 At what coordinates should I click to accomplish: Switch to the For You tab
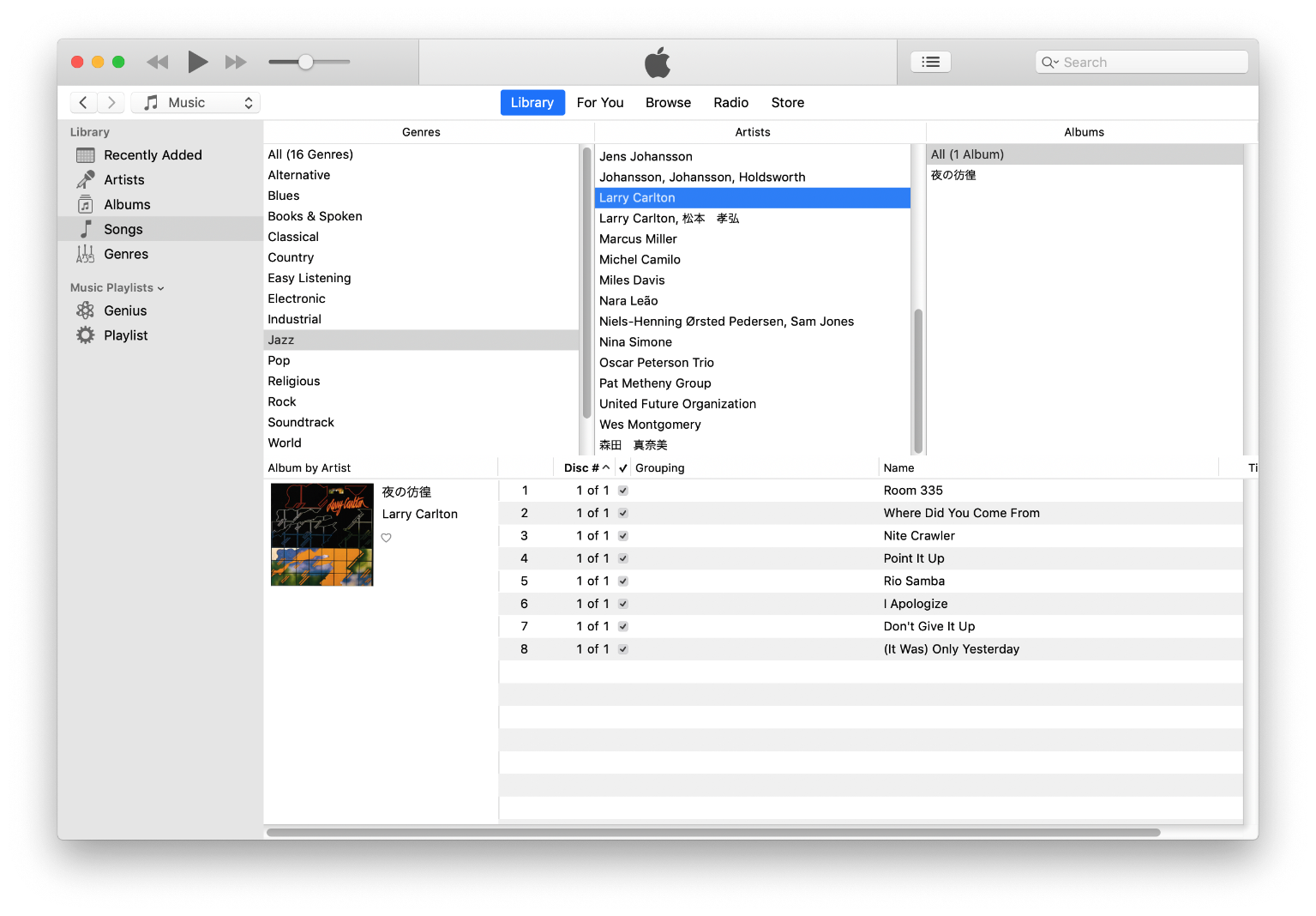pyautogui.click(x=600, y=103)
